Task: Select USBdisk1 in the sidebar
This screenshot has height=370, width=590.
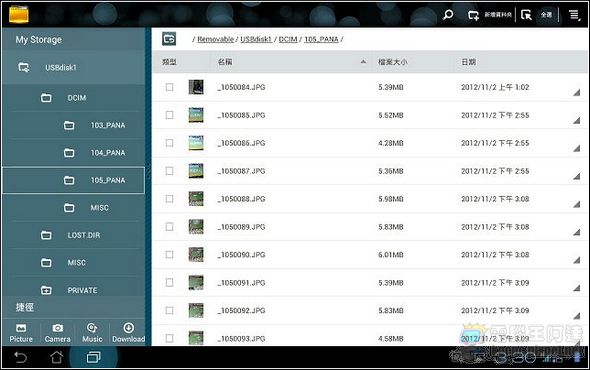Action: 73,67
